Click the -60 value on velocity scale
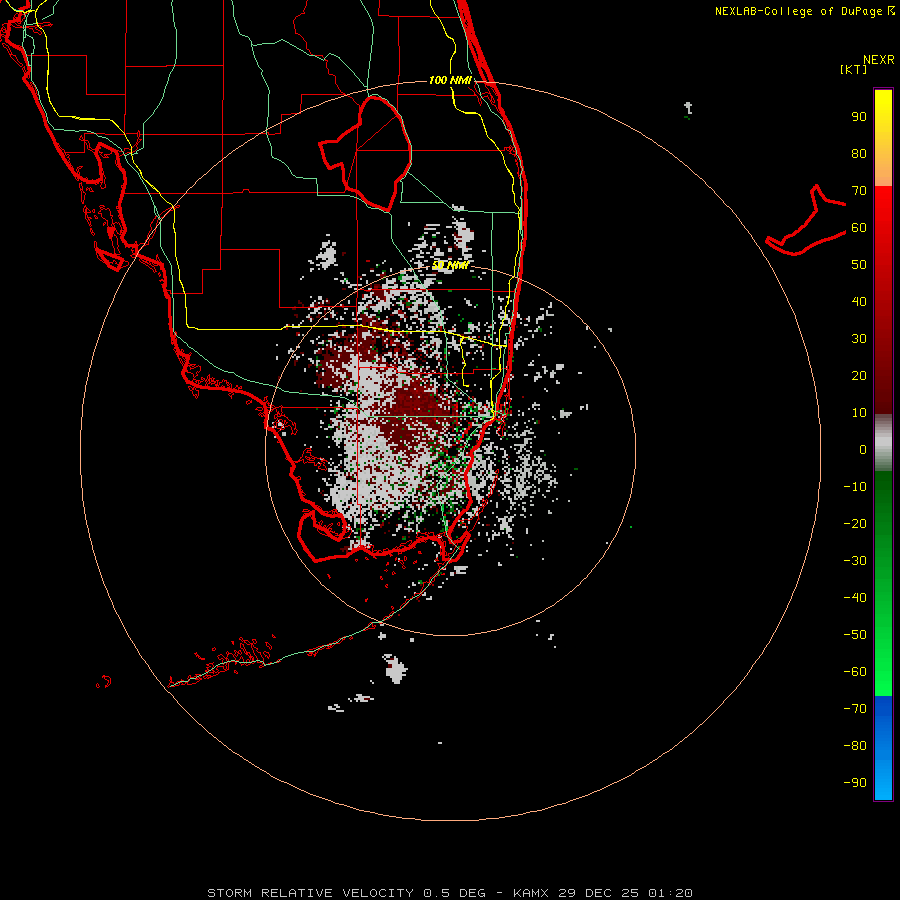The image size is (900, 900). click(x=855, y=672)
